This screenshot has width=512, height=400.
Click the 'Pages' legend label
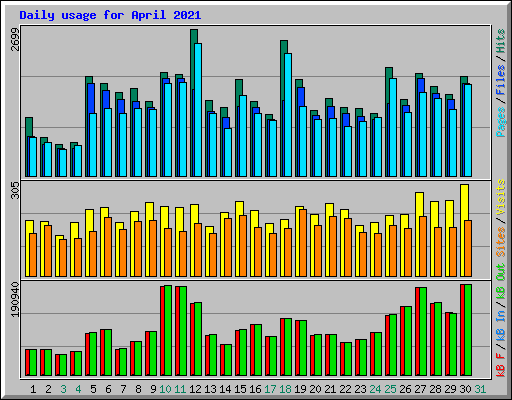500,122
